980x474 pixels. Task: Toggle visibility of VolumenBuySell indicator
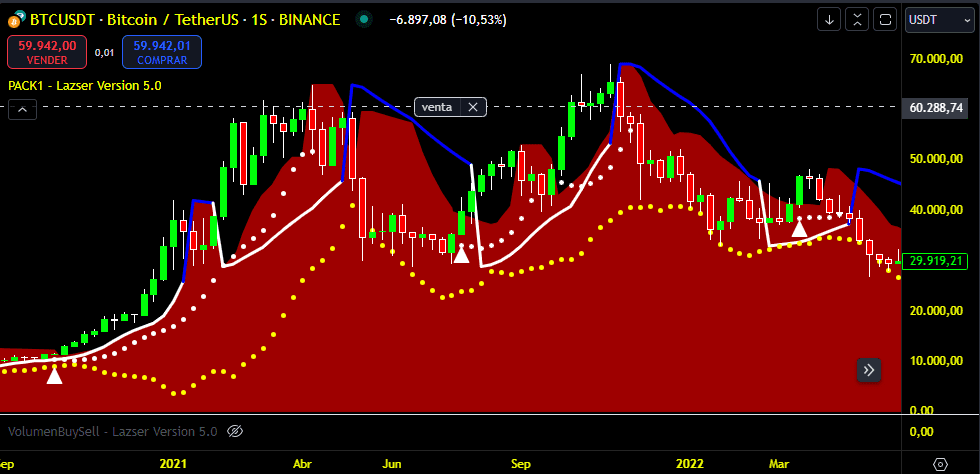click(236, 432)
